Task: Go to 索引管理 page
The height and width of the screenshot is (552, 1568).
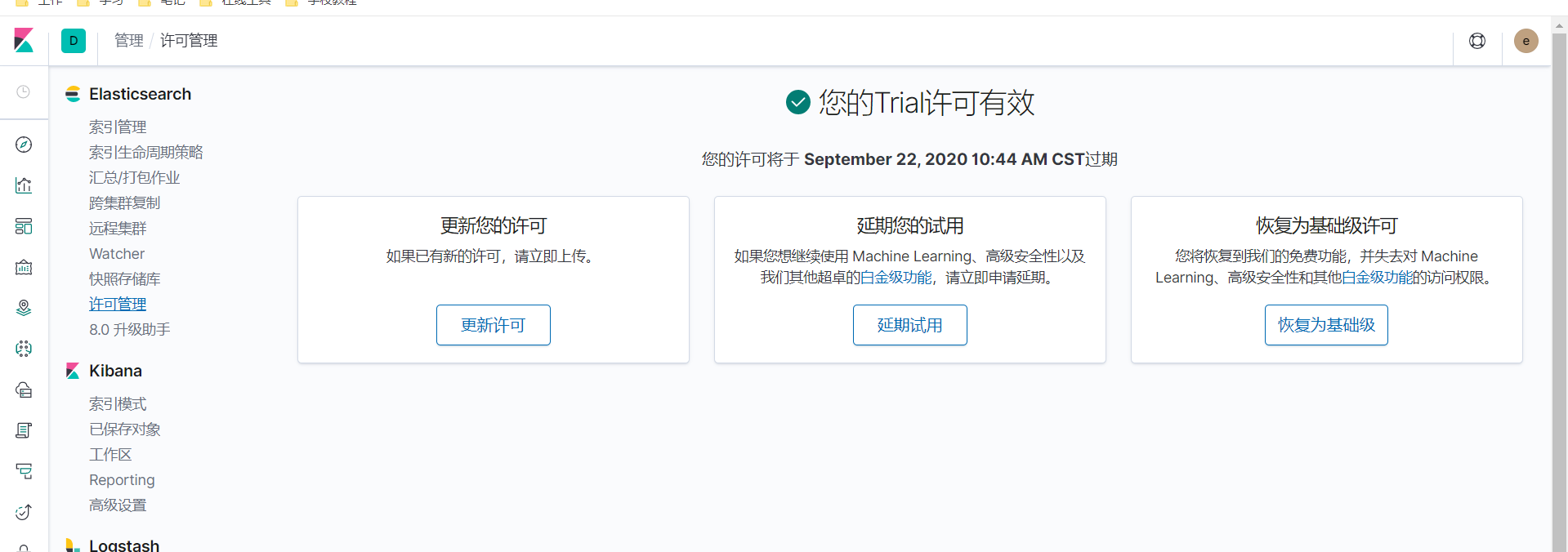Action: point(118,127)
